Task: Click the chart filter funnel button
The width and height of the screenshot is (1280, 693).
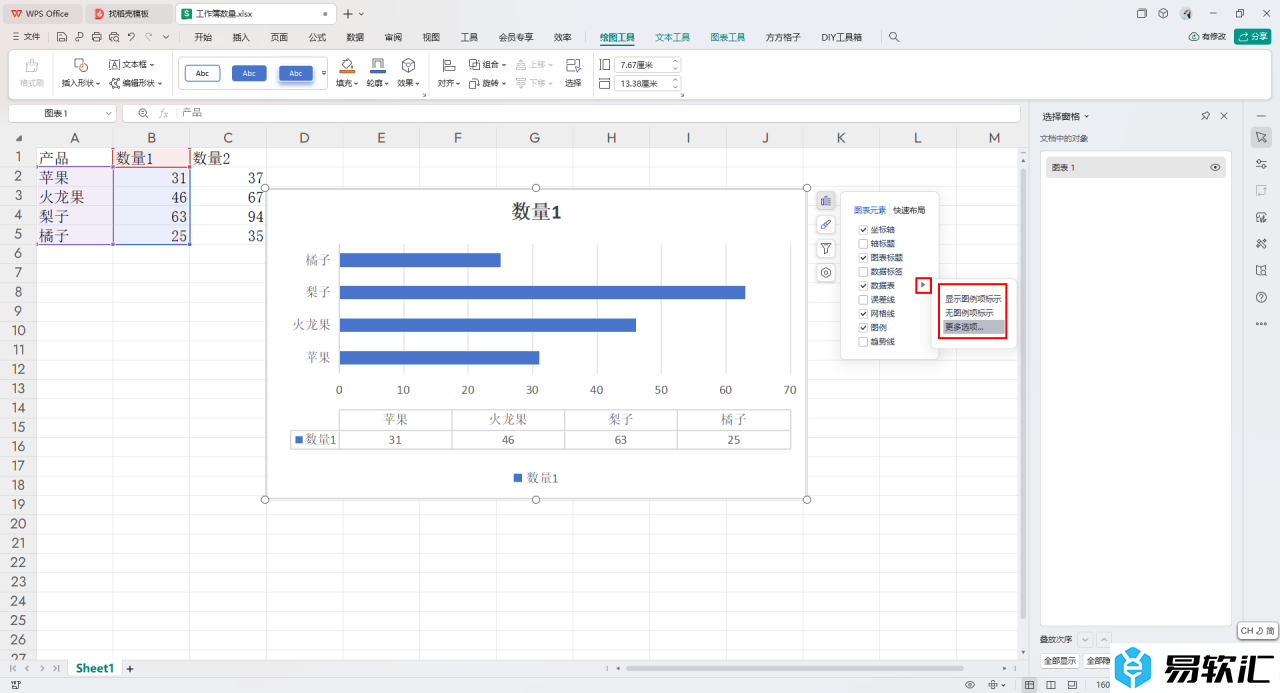Action: (826, 248)
